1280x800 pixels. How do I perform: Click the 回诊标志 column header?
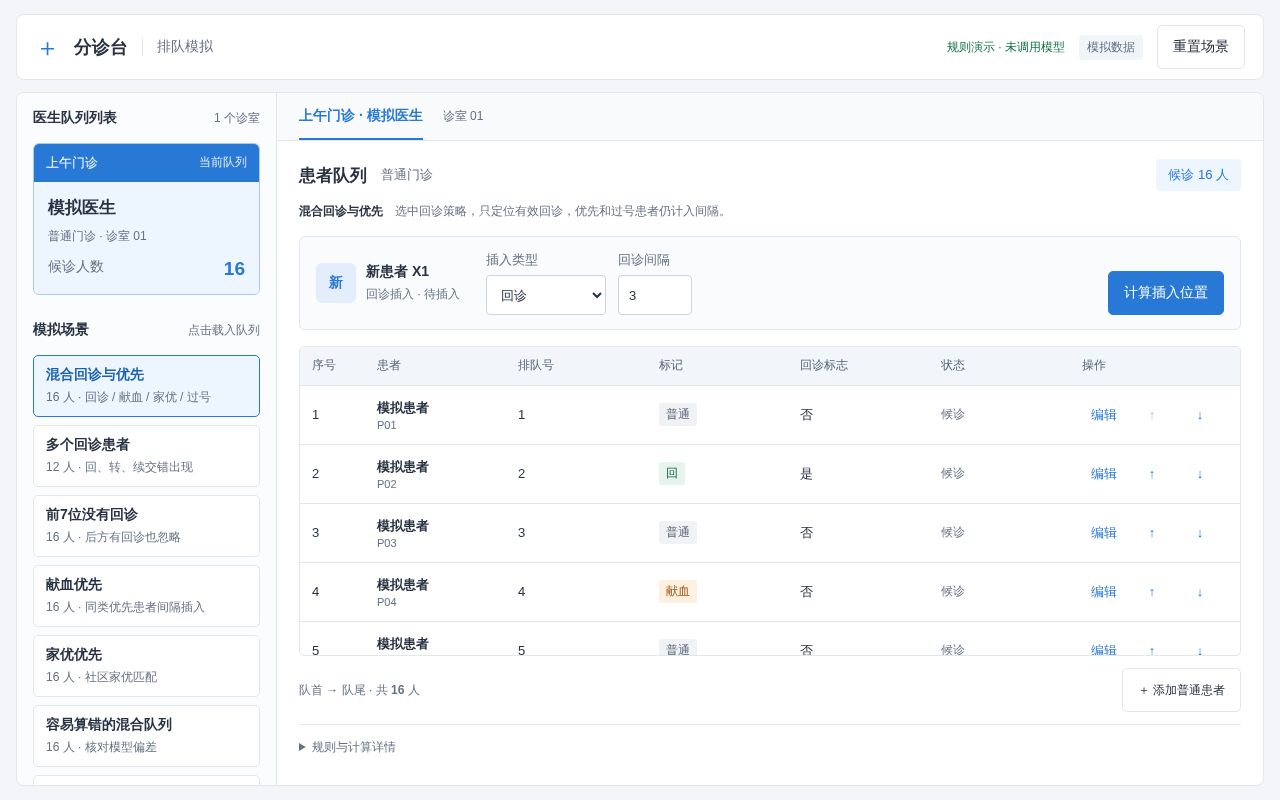coord(824,366)
